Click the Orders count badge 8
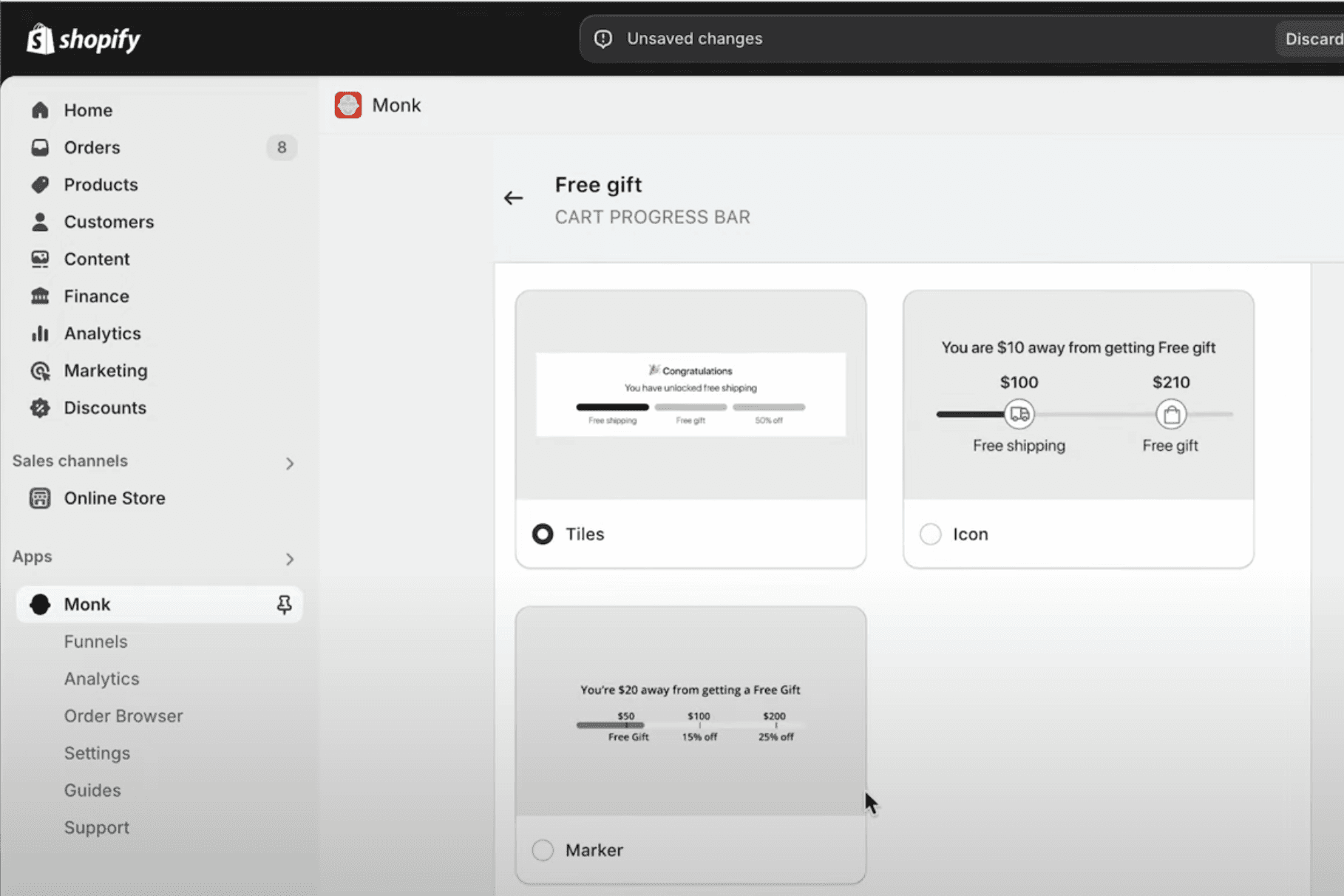 pyautogui.click(x=282, y=147)
